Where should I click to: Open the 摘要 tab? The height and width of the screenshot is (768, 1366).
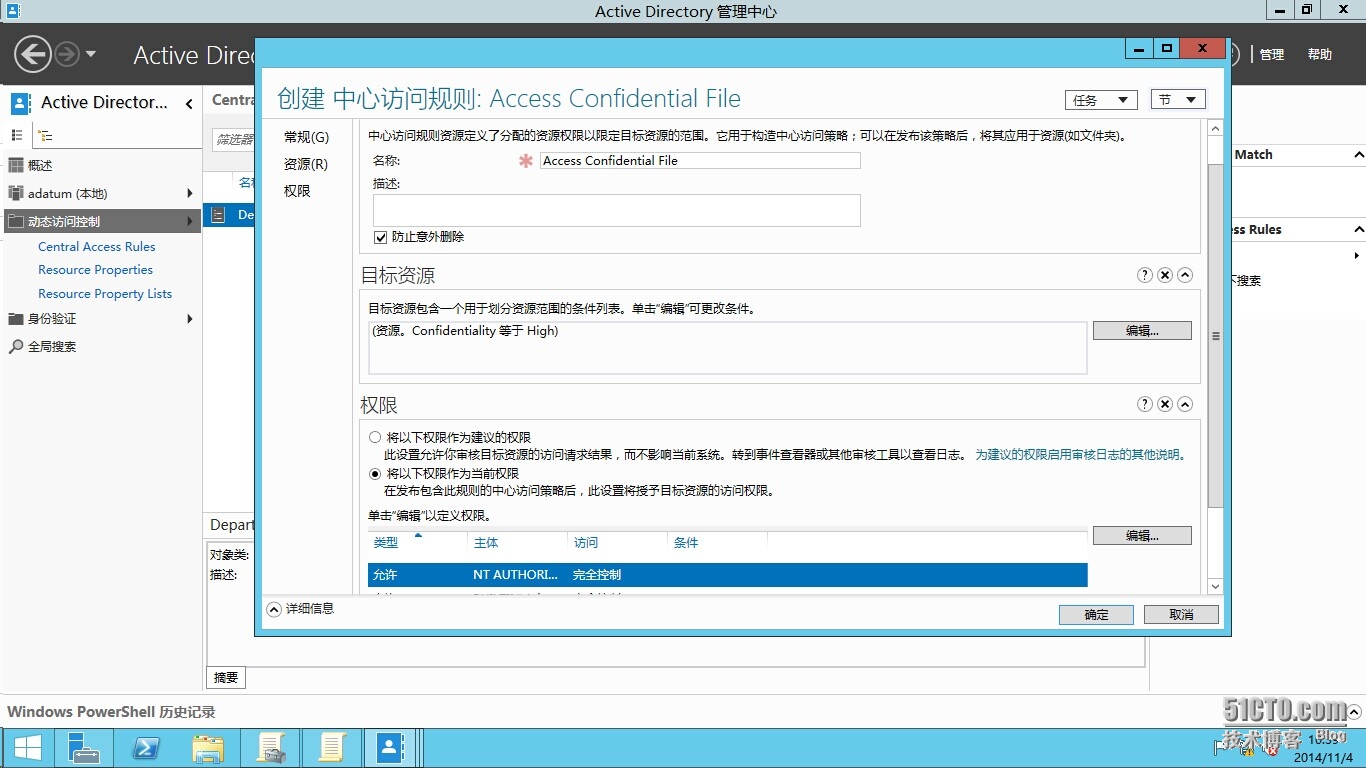226,678
